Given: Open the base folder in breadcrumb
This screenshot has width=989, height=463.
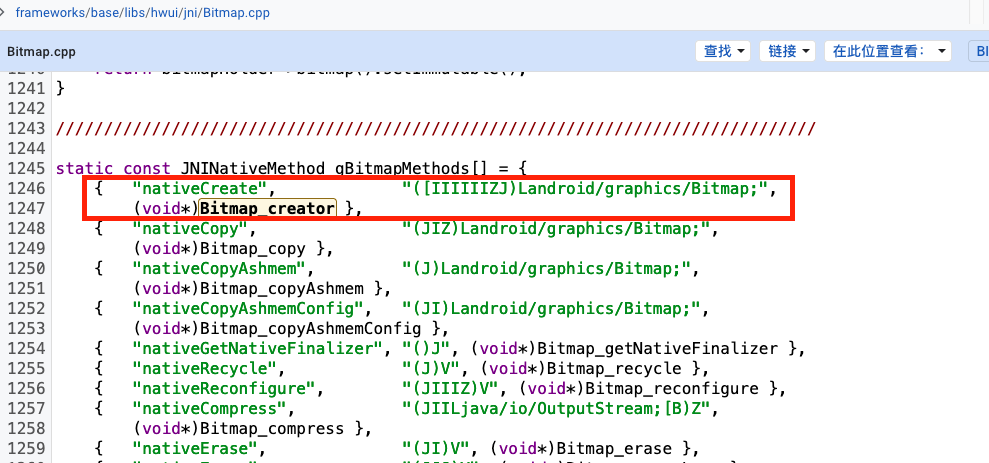Looking at the screenshot, I should pos(104,12).
